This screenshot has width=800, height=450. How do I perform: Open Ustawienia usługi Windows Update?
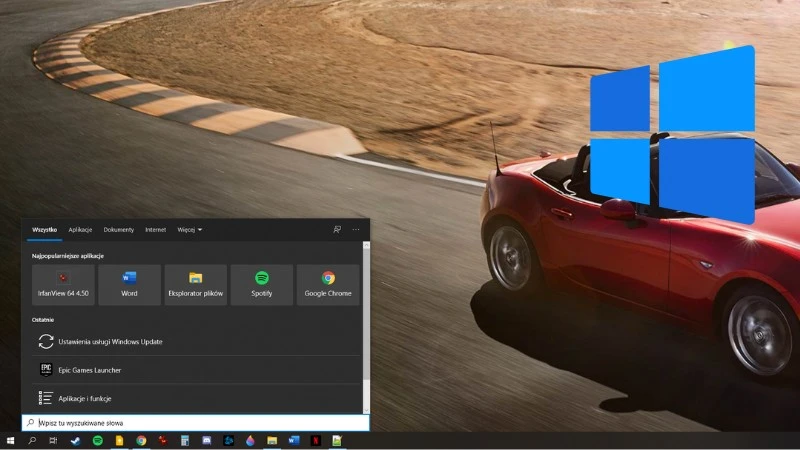click(195, 341)
